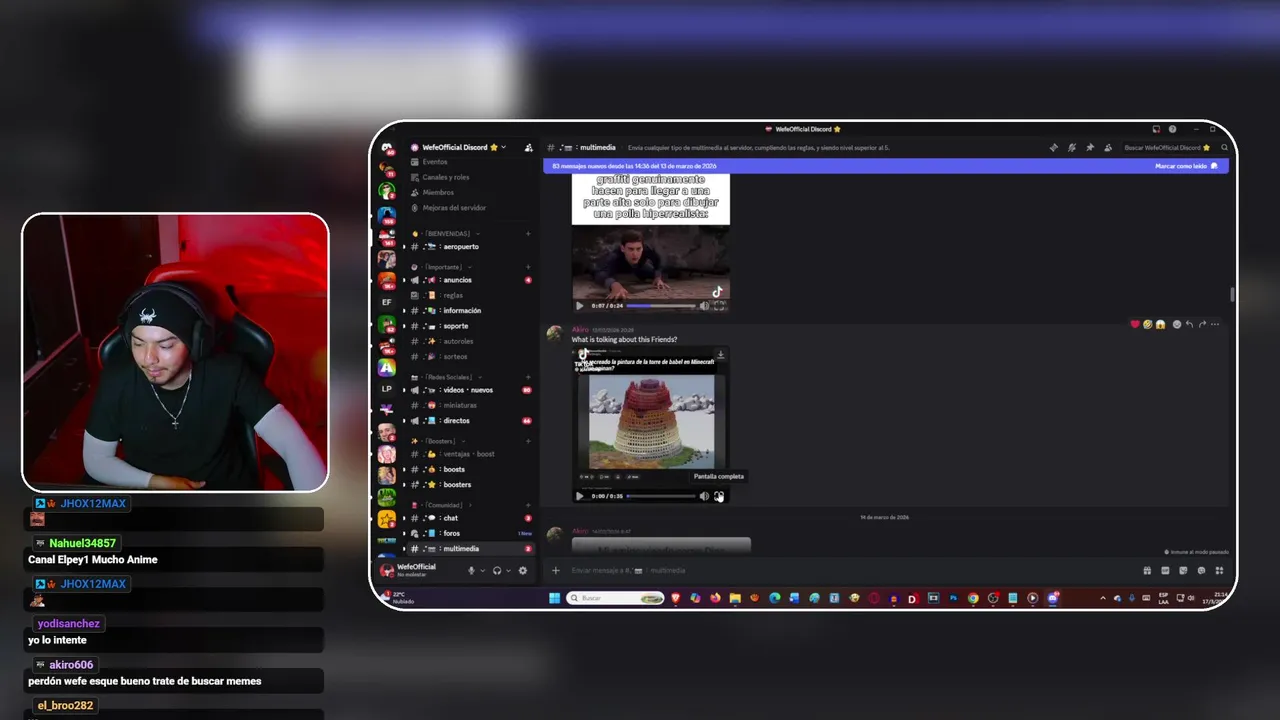Screen dimensions: 1280x720
Task: Mute microphone in user panel
Action: click(471, 570)
